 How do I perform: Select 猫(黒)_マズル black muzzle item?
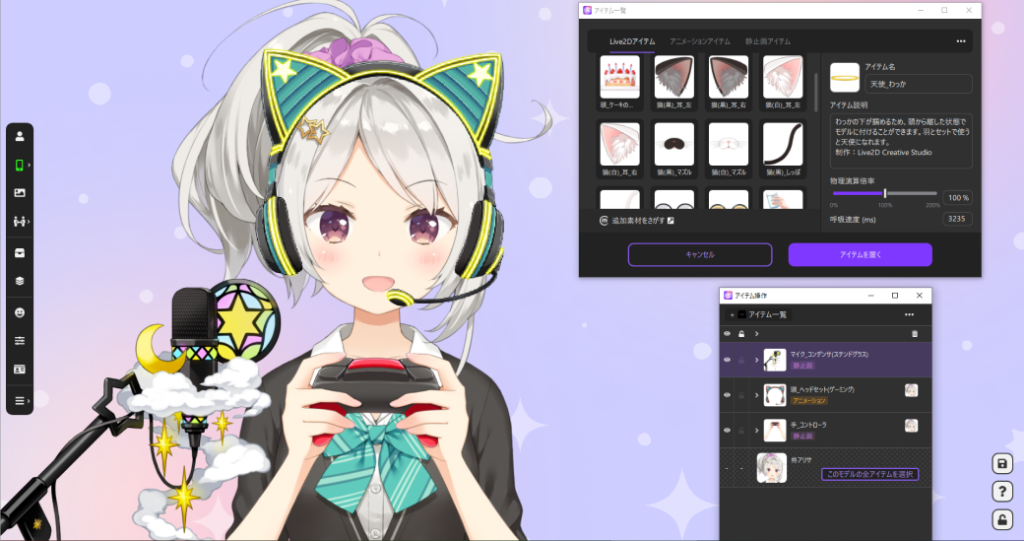674,144
